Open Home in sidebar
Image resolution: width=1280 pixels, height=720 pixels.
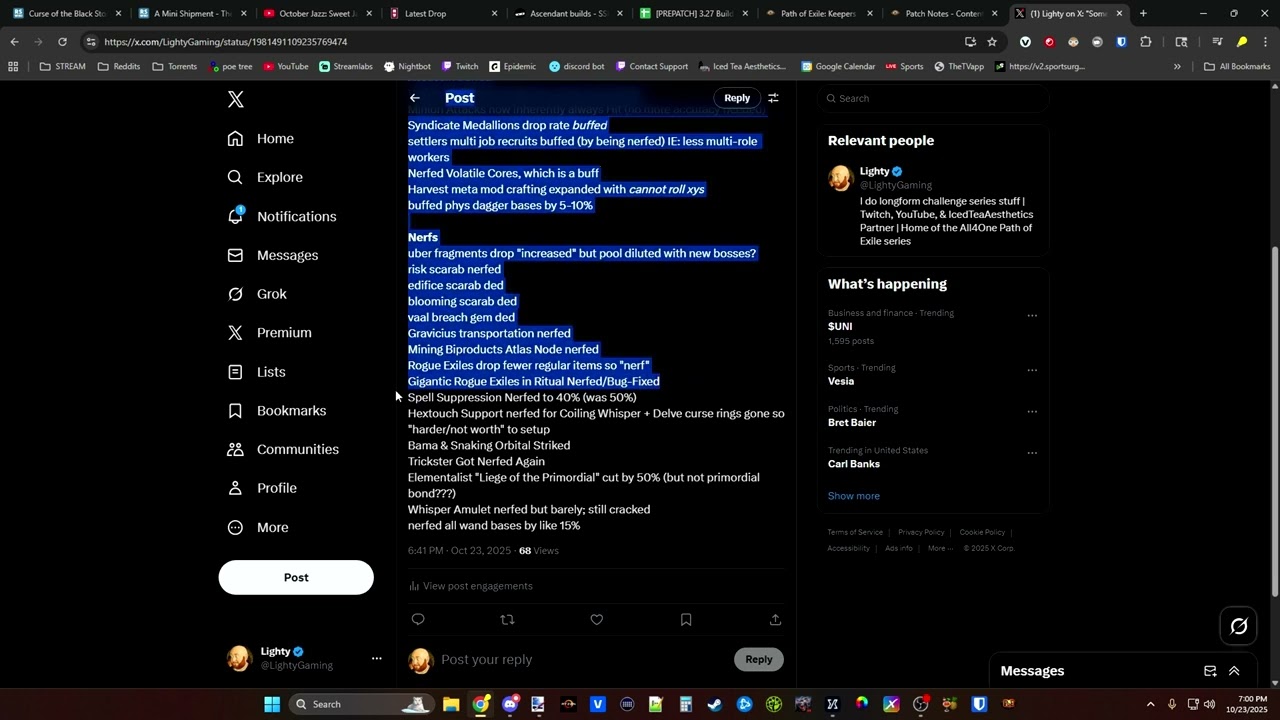coord(261,139)
